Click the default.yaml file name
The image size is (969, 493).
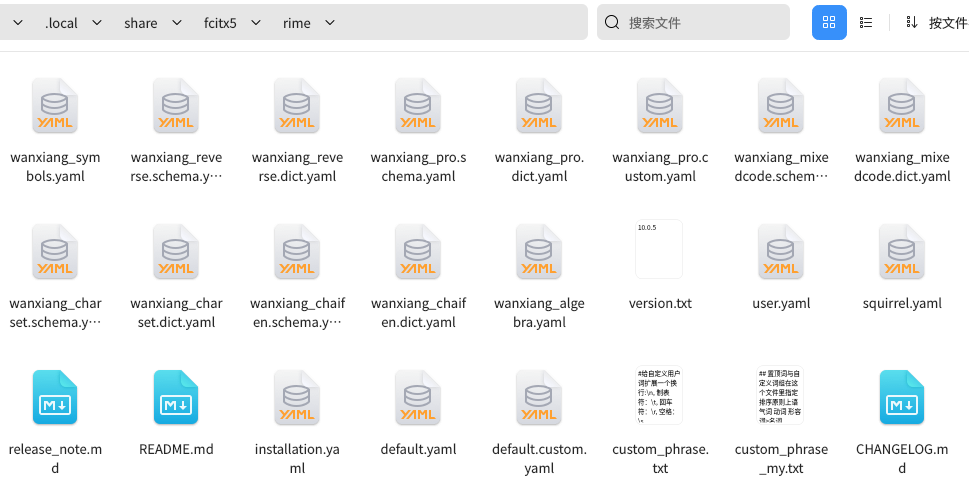coord(418,449)
